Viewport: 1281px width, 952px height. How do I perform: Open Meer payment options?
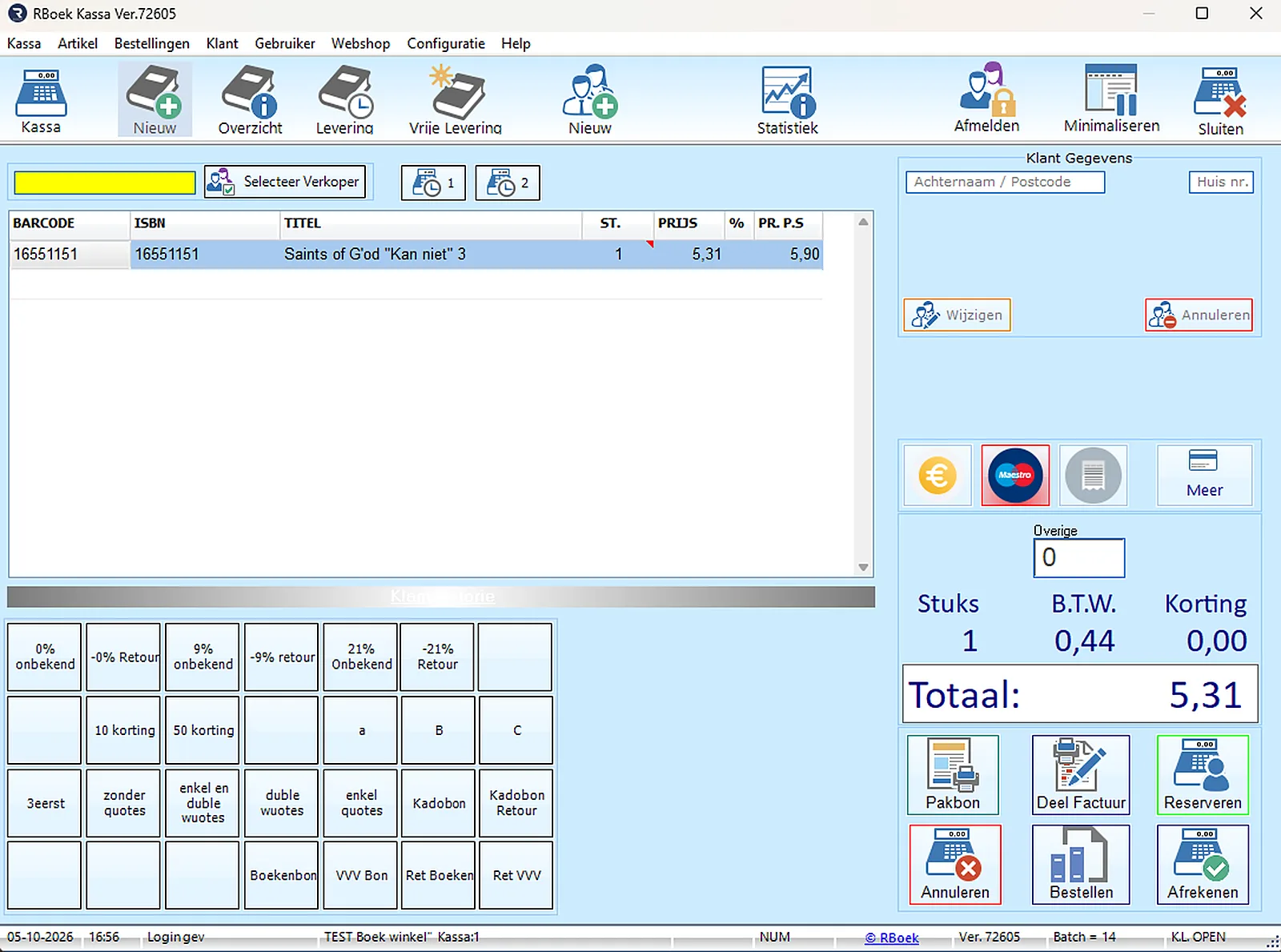[1204, 476]
